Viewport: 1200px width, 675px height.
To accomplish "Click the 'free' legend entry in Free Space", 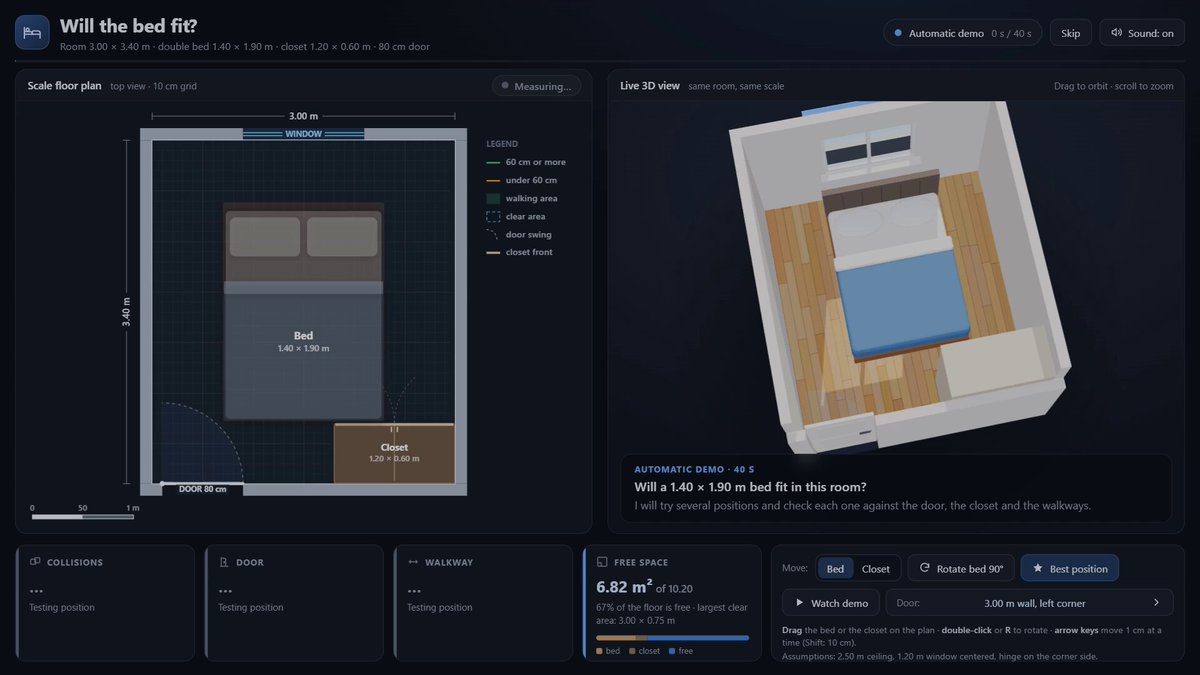I will tap(682, 651).
